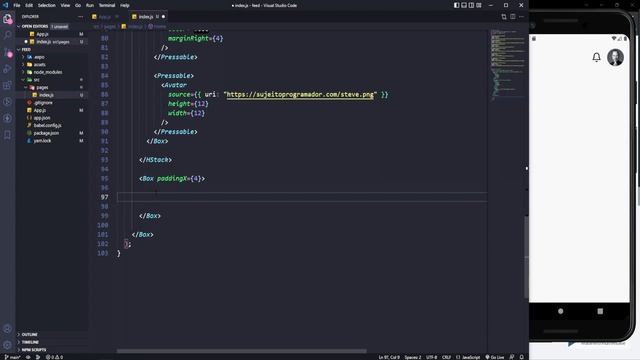
Task: Click the main git branch in status bar
Action: click(12, 357)
